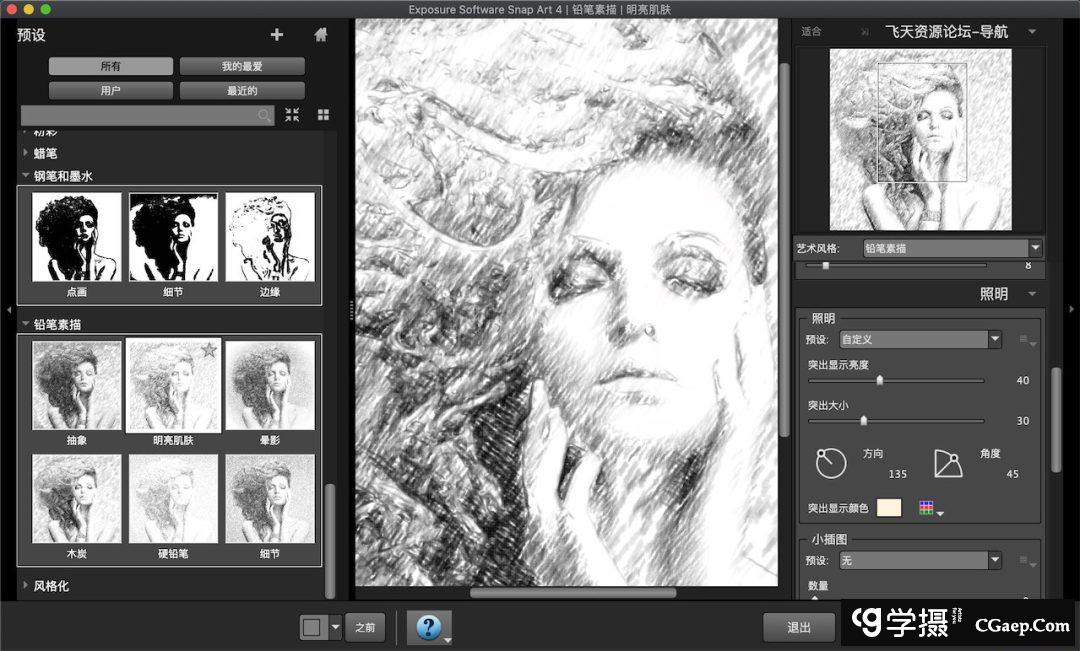Click the 方向 direction dial icon
Viewport: 1080px width, 651px height.
pos(831,462)
